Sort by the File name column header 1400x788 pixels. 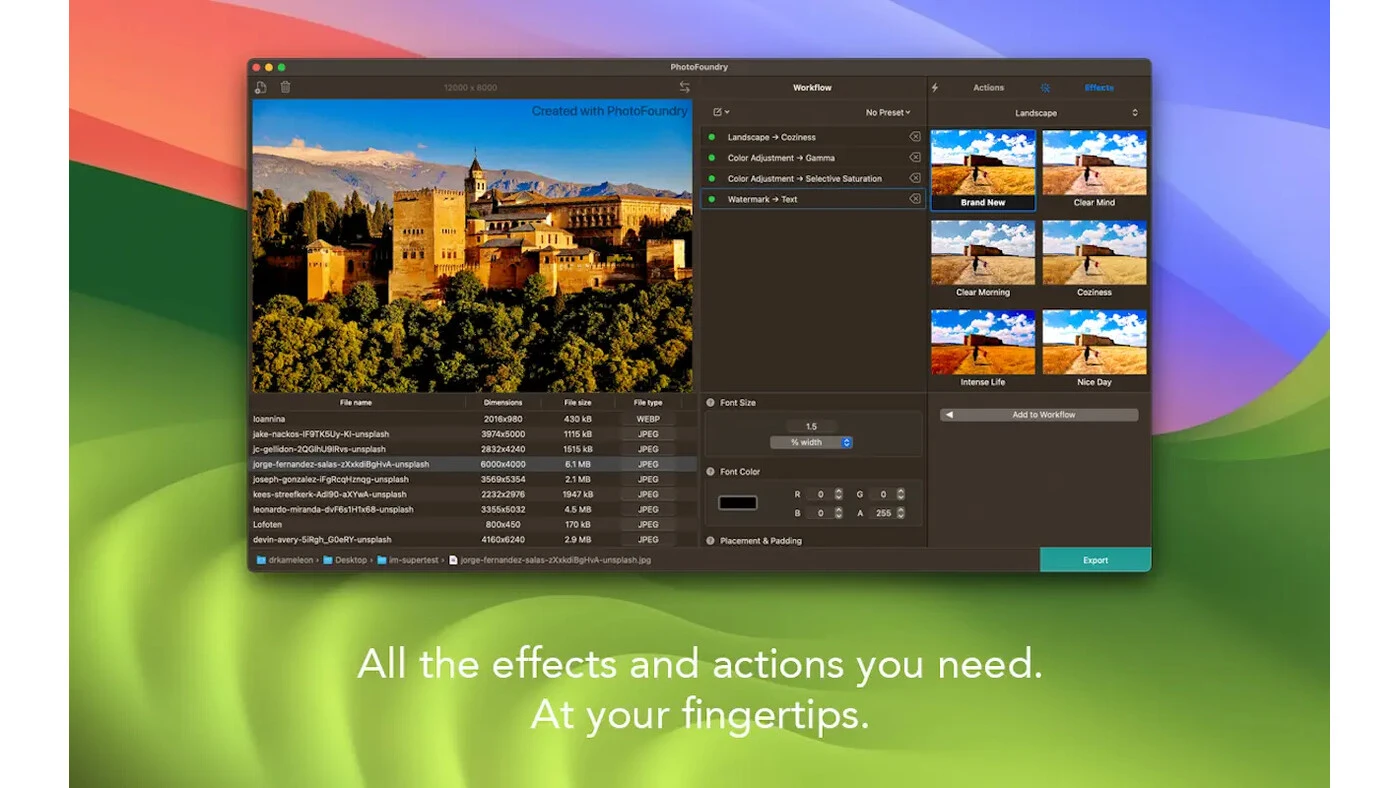(x=357, y=402)
